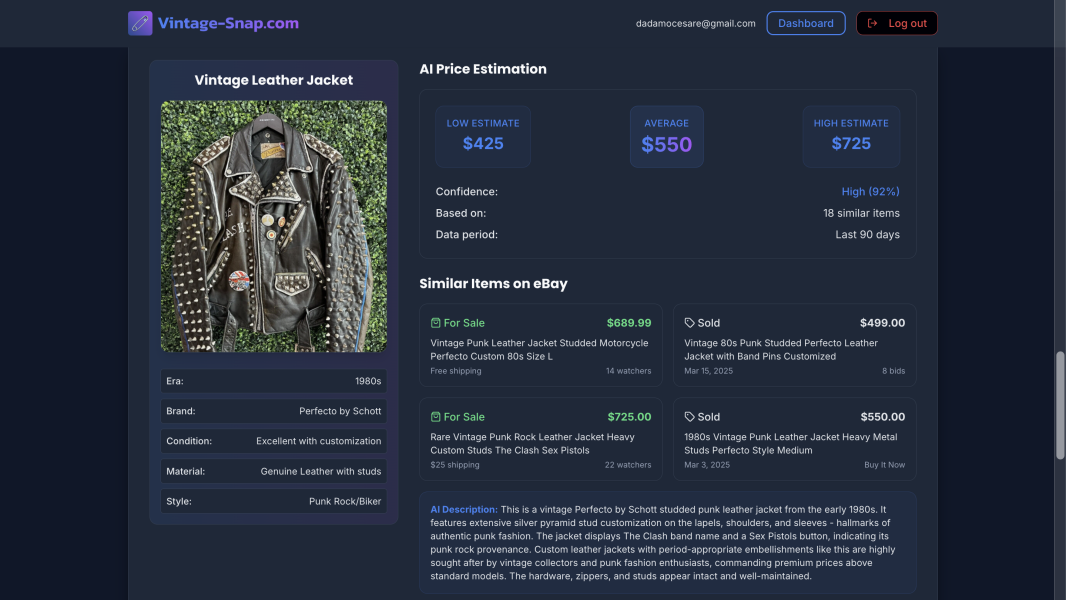Click the 'Buy It Now' label
1066x600 pixels.
[x=884, y=465]
